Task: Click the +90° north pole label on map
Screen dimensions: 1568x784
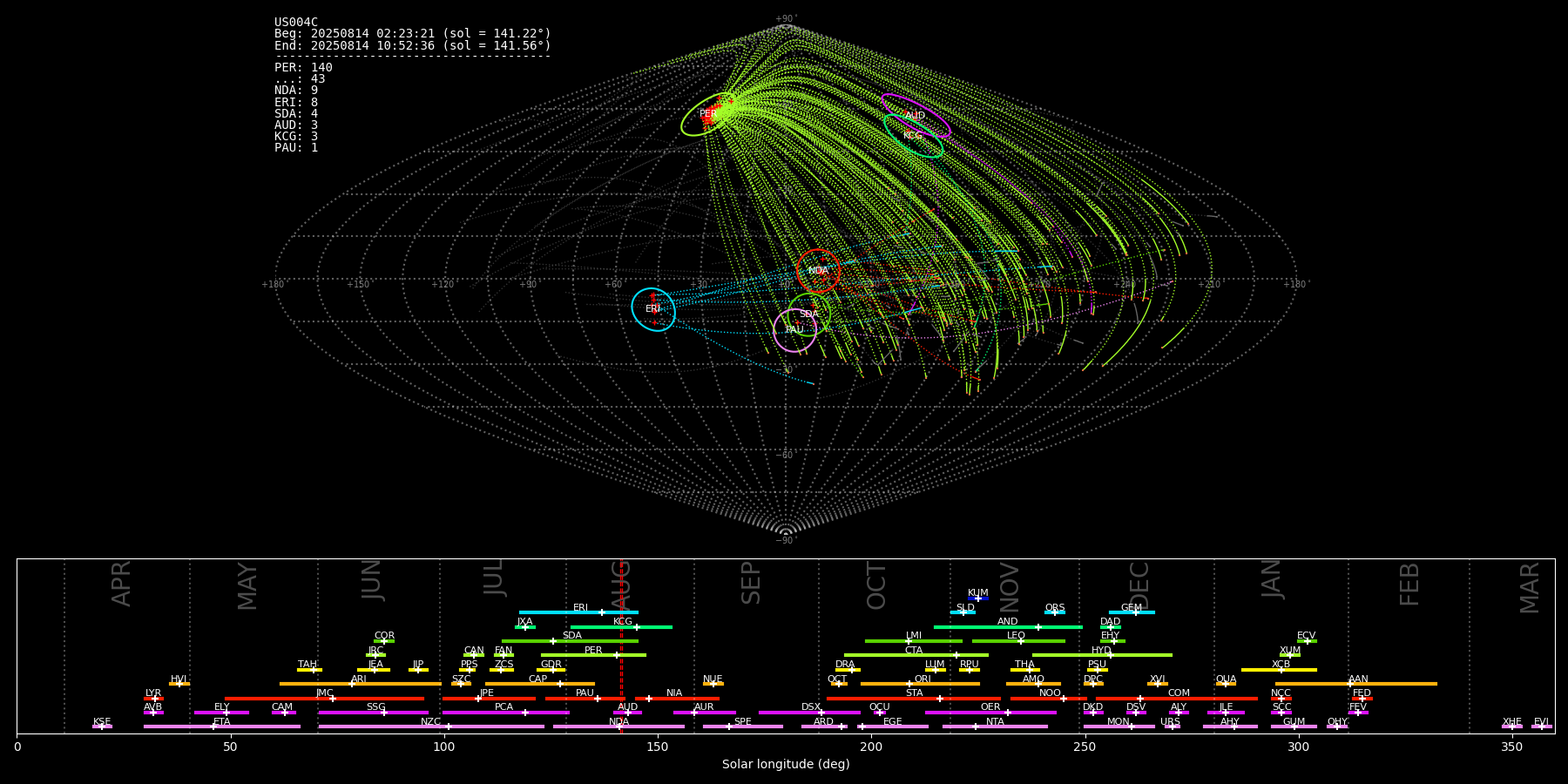Action: (786, 18)
